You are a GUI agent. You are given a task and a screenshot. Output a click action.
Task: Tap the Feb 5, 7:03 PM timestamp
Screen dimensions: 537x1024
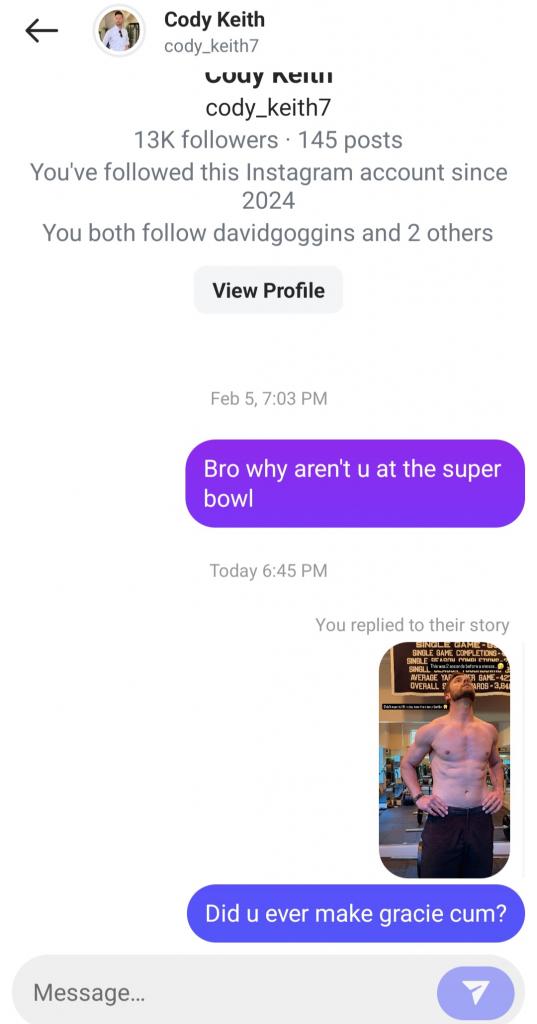268,398
